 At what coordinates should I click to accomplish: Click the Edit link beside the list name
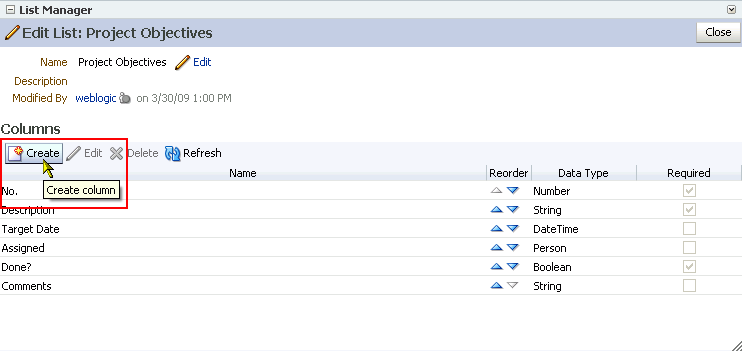coord(202,62)
